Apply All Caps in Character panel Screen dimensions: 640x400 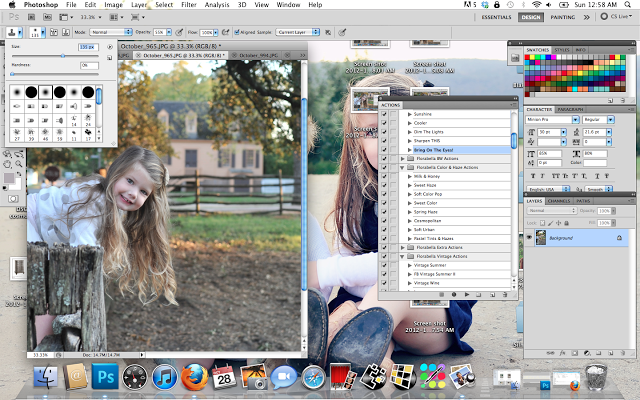(556, 176)
